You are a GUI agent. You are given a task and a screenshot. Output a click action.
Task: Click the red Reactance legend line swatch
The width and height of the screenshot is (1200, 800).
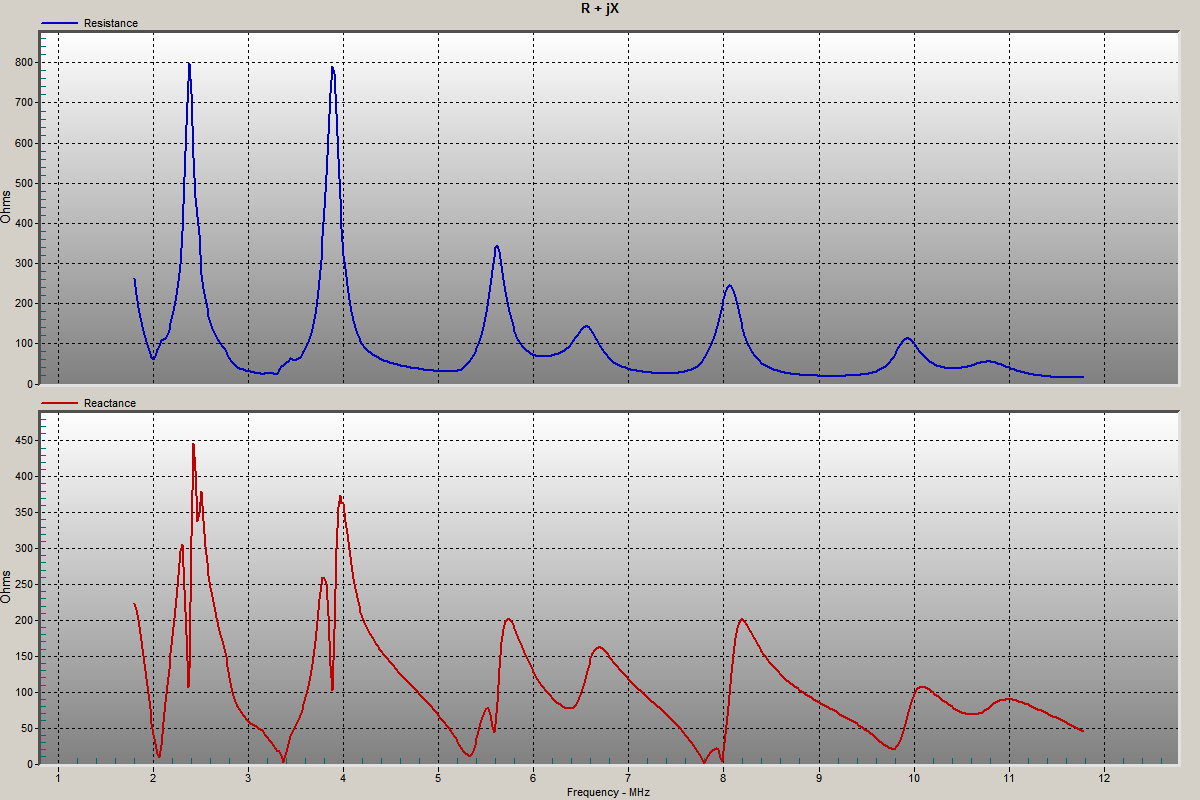pyautogui.click(x=60, y=404)
